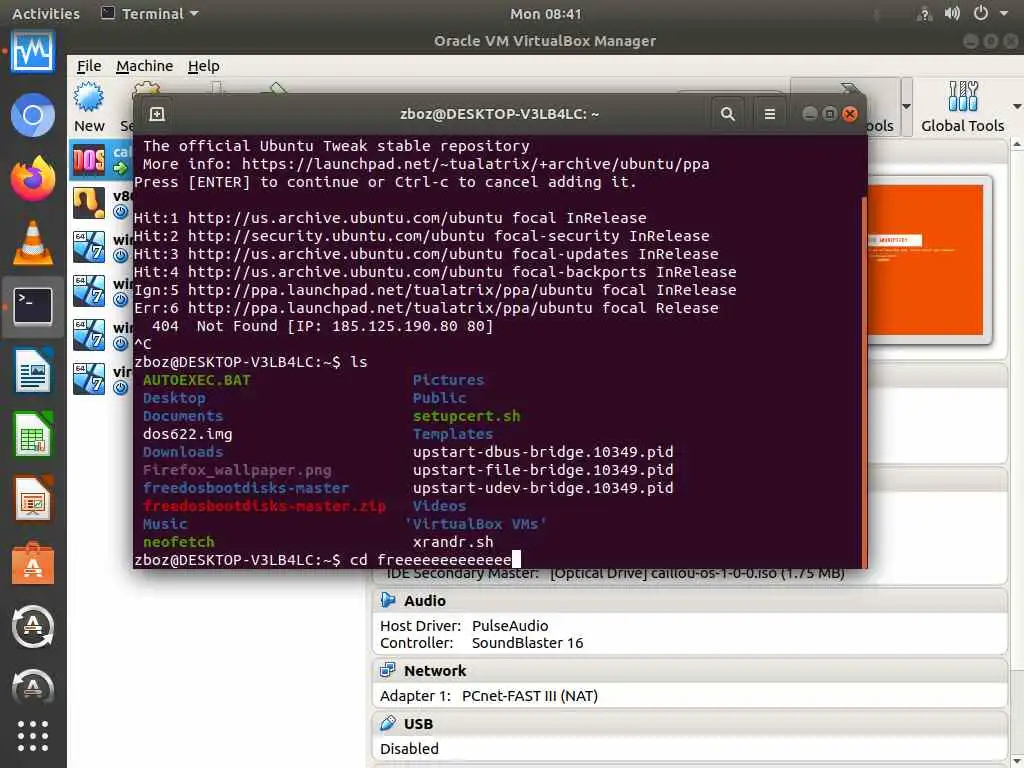Image resolution: width=1024 pixels, height=768 pixels.
Task: Open the lower updater icon in dock
Action: (x=33, y=686)
